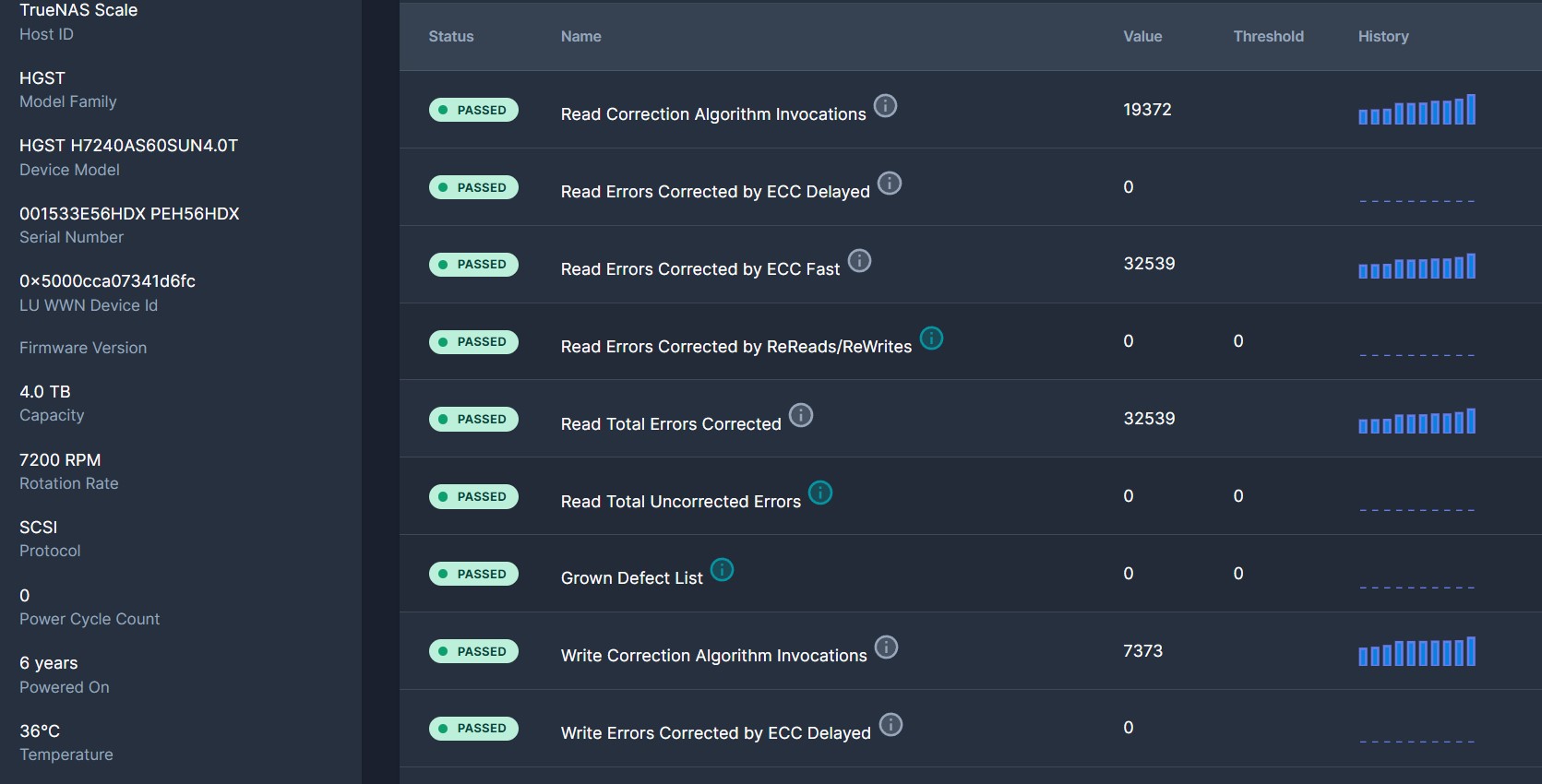
Task: Select the 'Read Total Uncorrected Errors' name
Action: tap(681, 502)
